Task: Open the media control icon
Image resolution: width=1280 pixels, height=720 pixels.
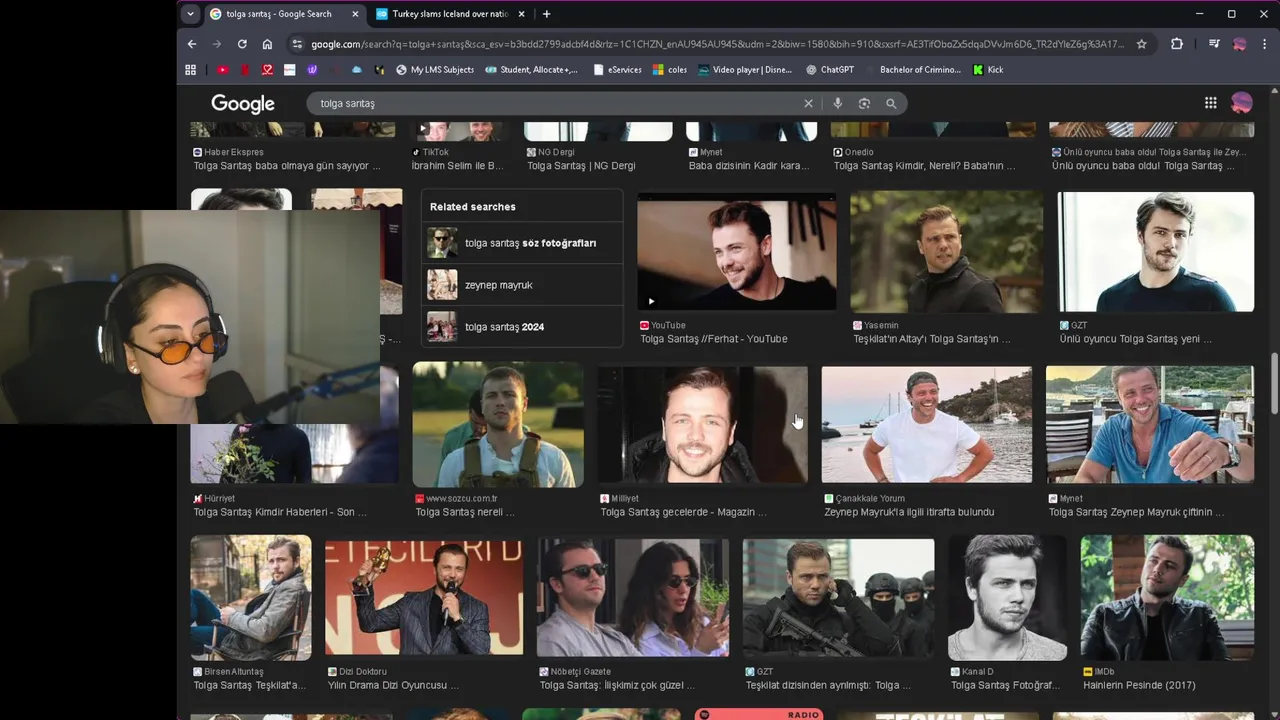Action: pos(1214,44)
